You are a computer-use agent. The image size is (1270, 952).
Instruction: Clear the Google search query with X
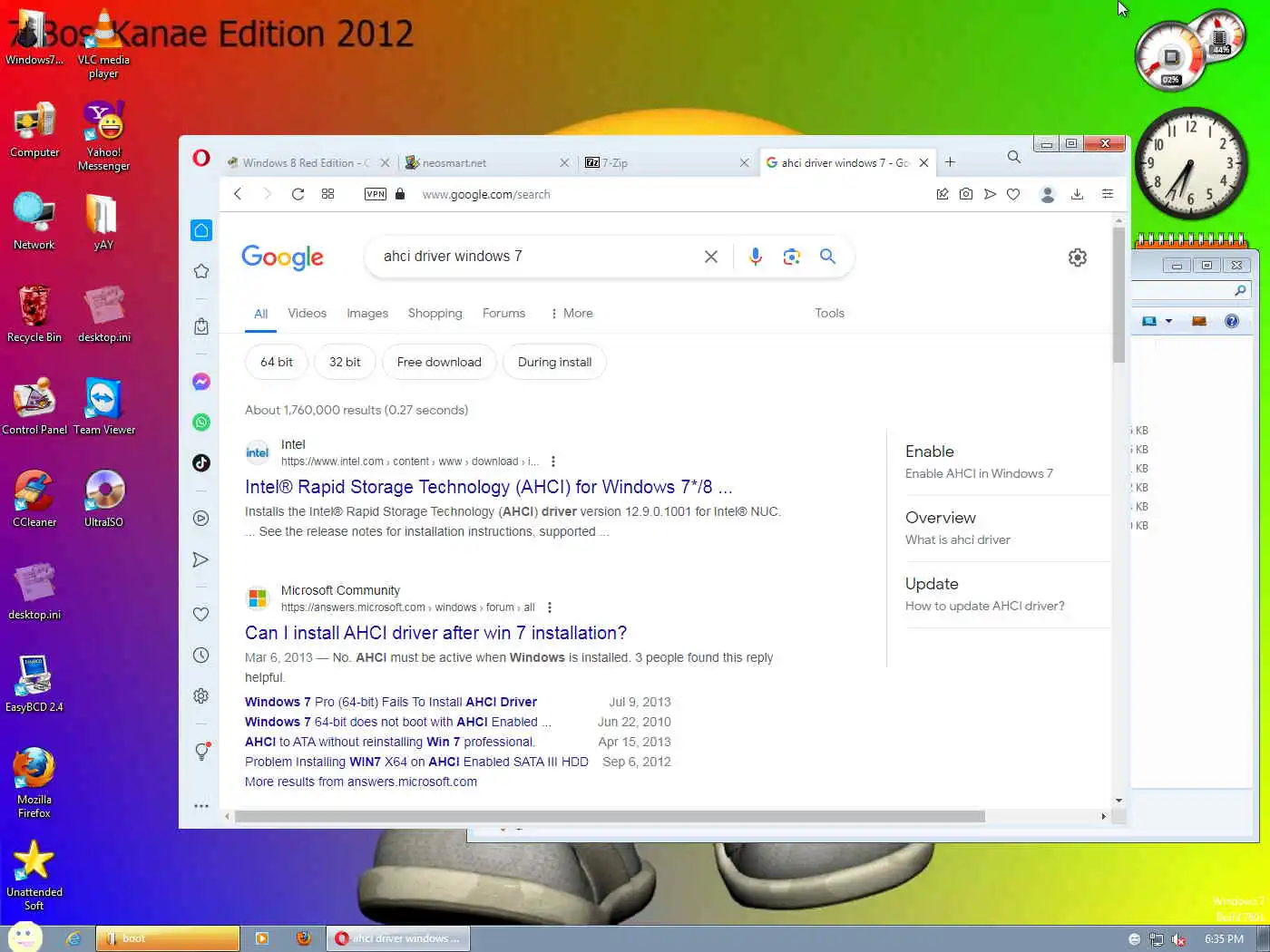coord(711,257)
